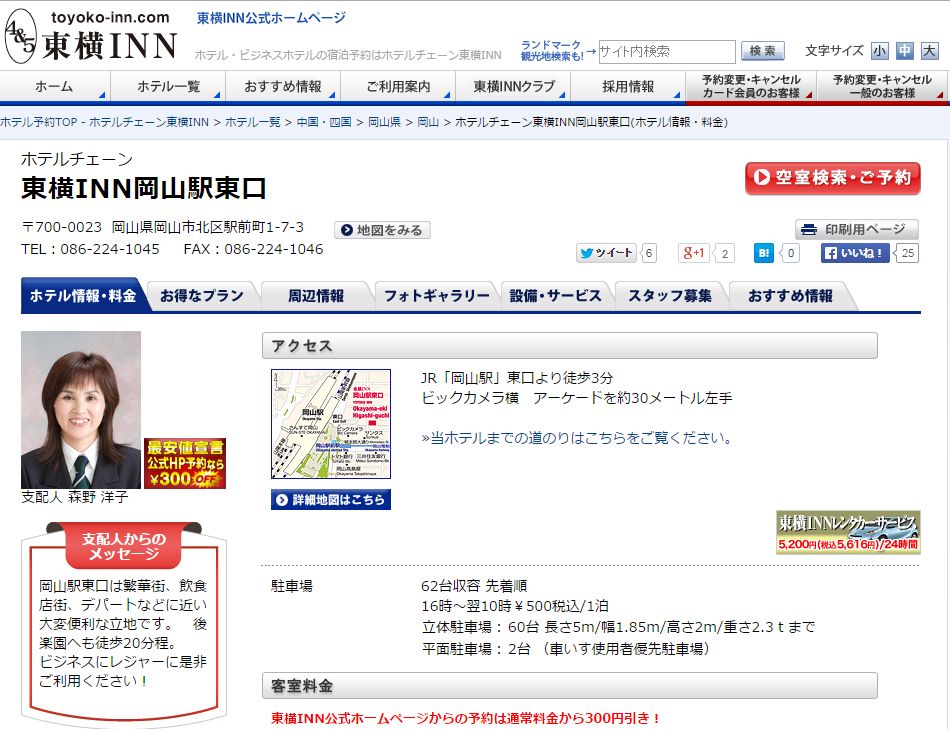Click the TEL：086-224-1045 text
This screenshot has width=950, height=729.
(x=90, y=249)
